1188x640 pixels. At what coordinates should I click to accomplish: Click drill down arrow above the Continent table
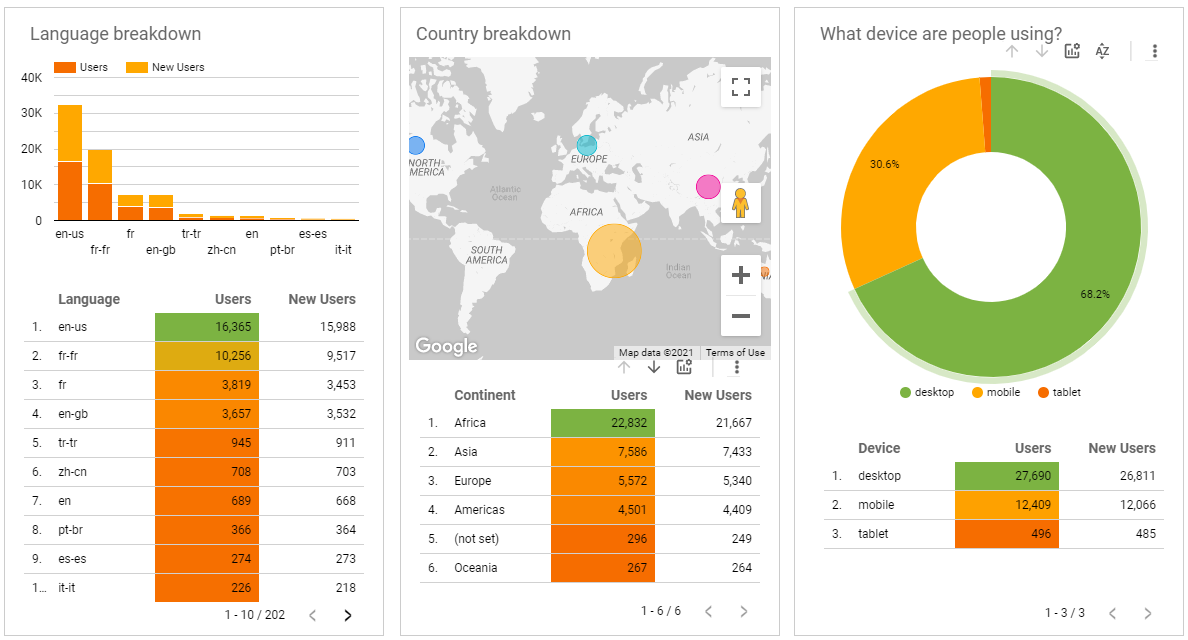click(654, 367)
